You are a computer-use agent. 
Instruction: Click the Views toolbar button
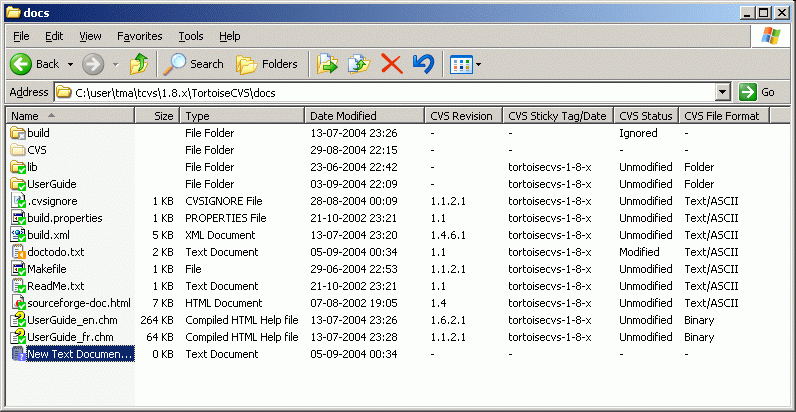pos(461,64)
